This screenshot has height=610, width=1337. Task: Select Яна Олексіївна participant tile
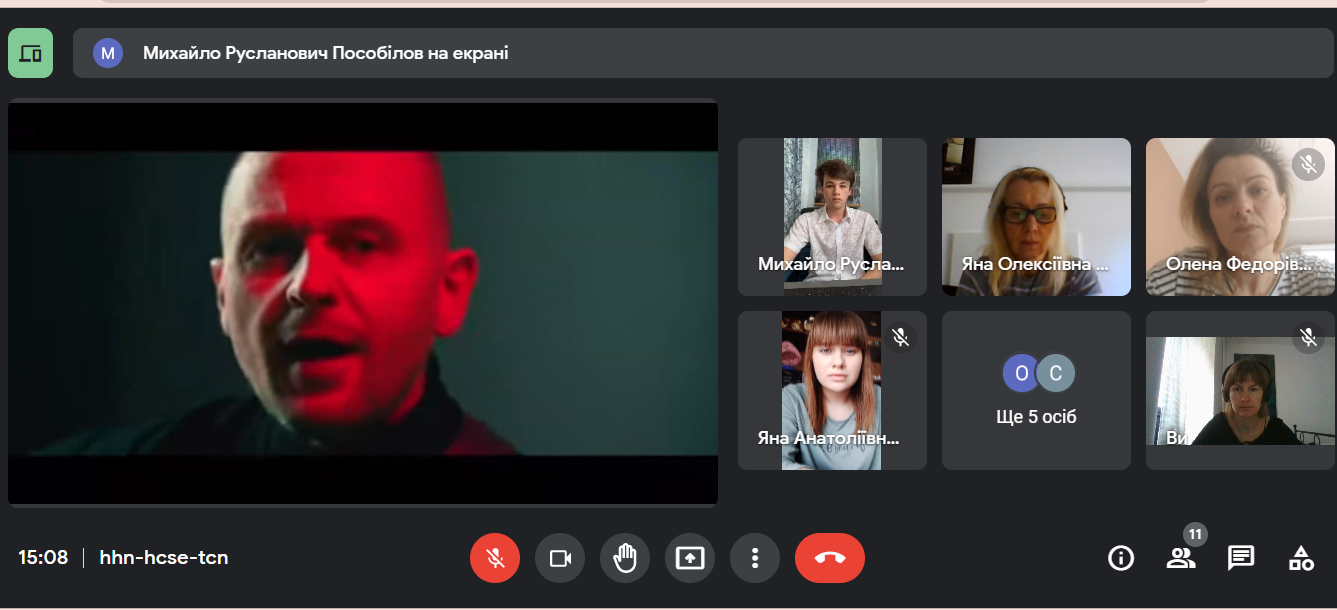(x=1036, y=217)
